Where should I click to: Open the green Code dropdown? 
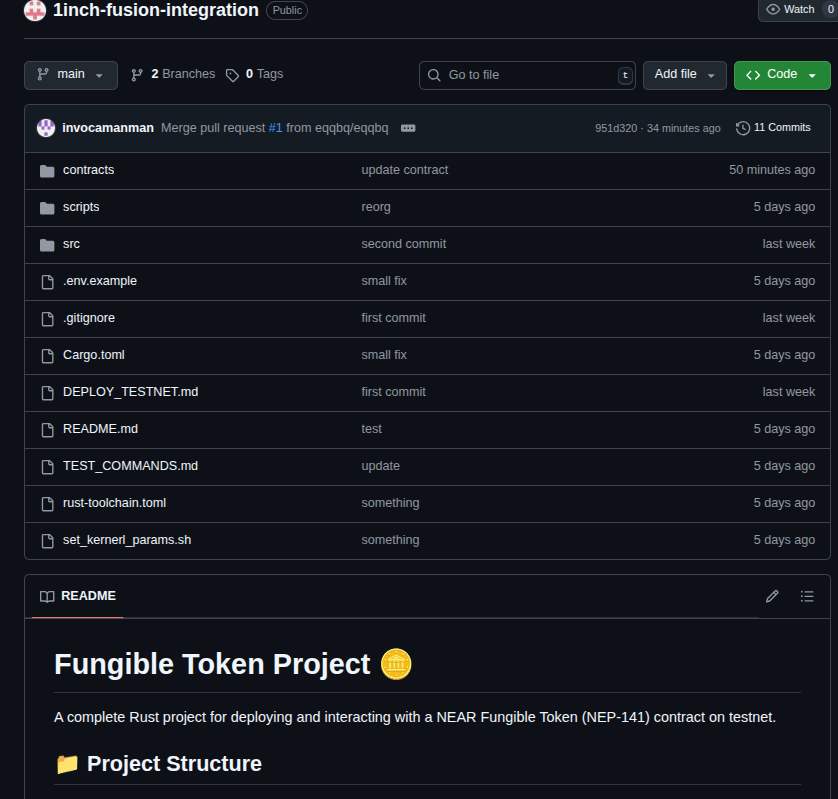click(x=781, y=75)
